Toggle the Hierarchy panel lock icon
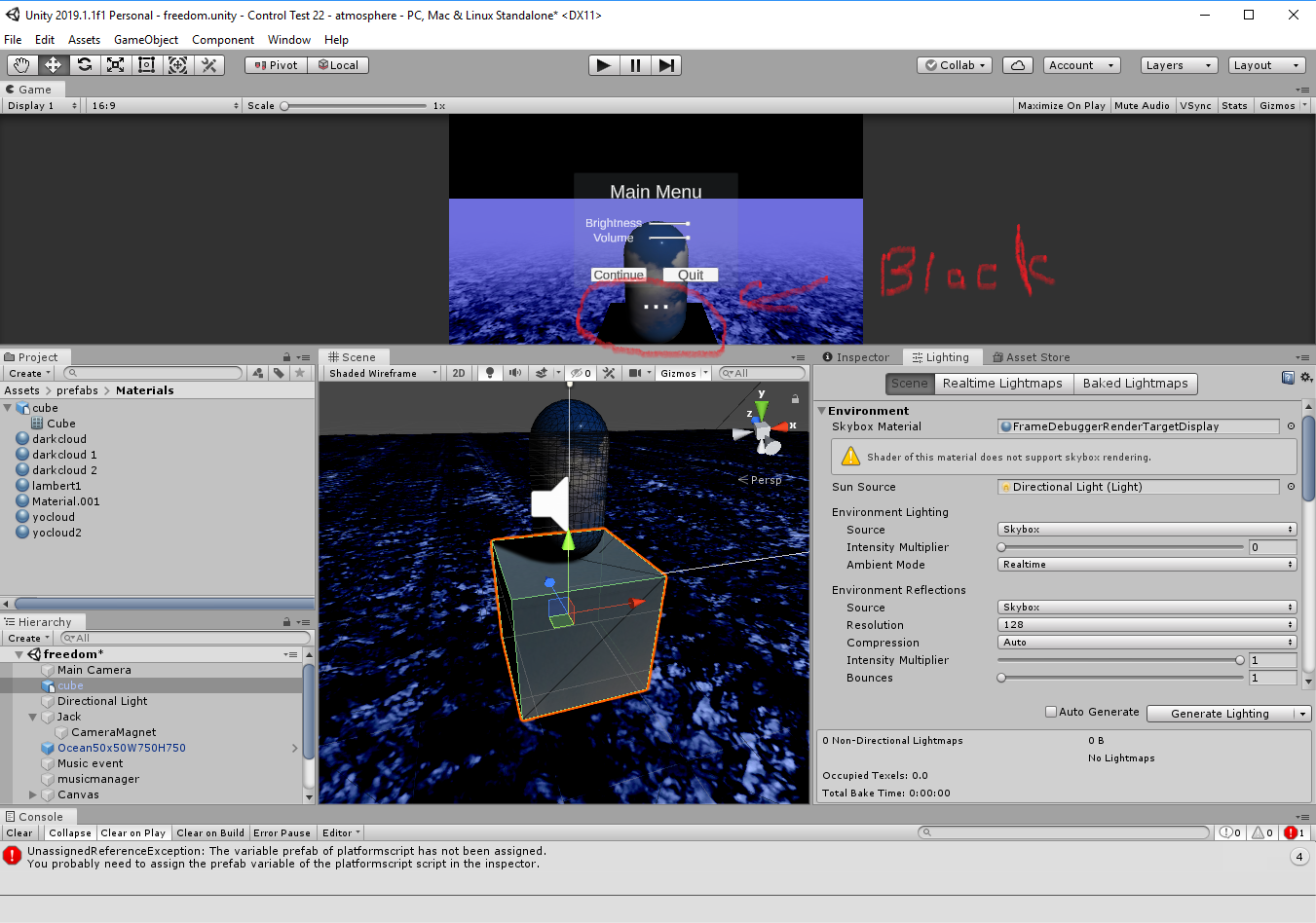 click(x=286, y=622)
